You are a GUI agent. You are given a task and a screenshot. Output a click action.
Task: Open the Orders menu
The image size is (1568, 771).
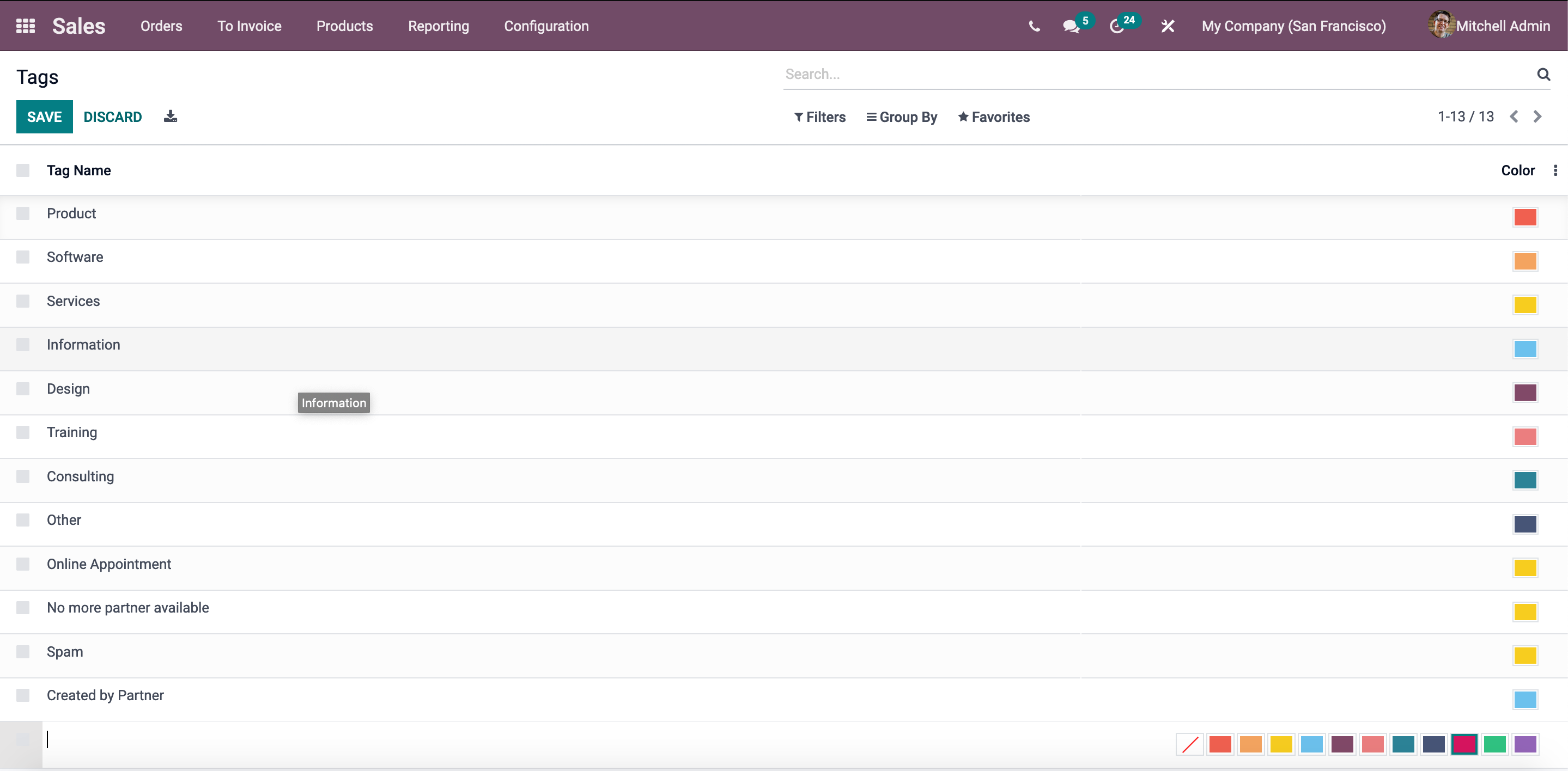coord(161,26)
